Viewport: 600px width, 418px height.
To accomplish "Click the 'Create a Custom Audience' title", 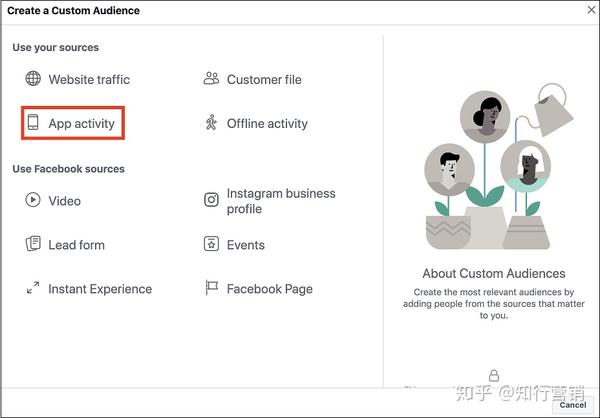I will [73, 11].
